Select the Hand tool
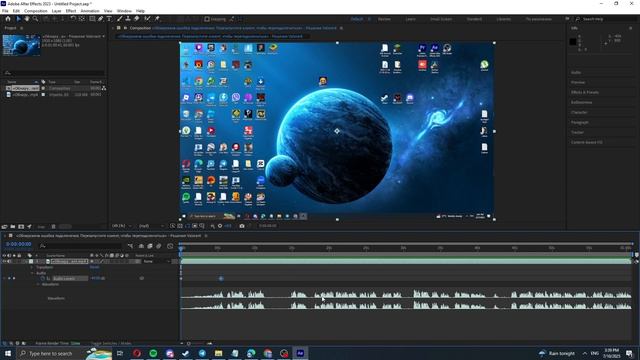Image resolution: width=640 pixels, height=360 pixels. (x=27, y=19)
